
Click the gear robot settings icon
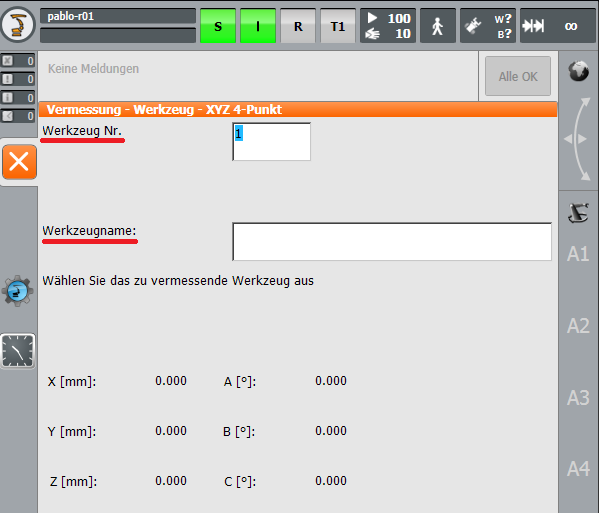(18, 291)
